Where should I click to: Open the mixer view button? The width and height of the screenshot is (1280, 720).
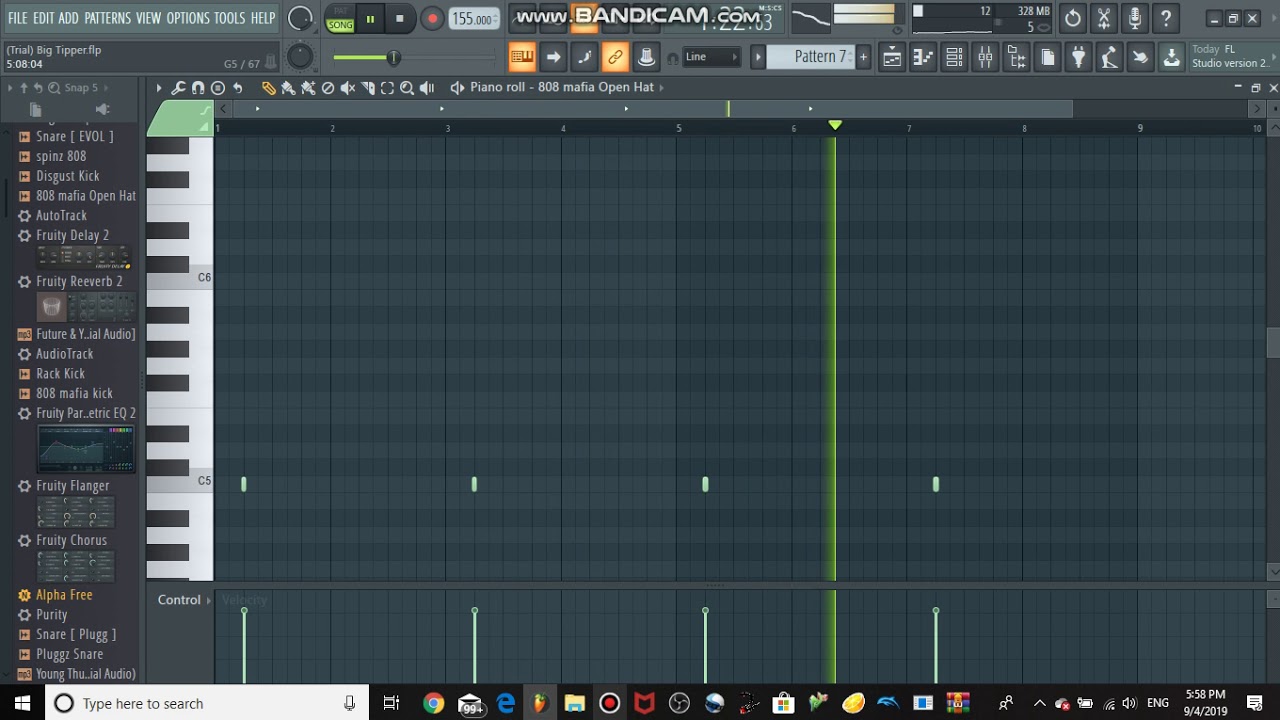985,57
